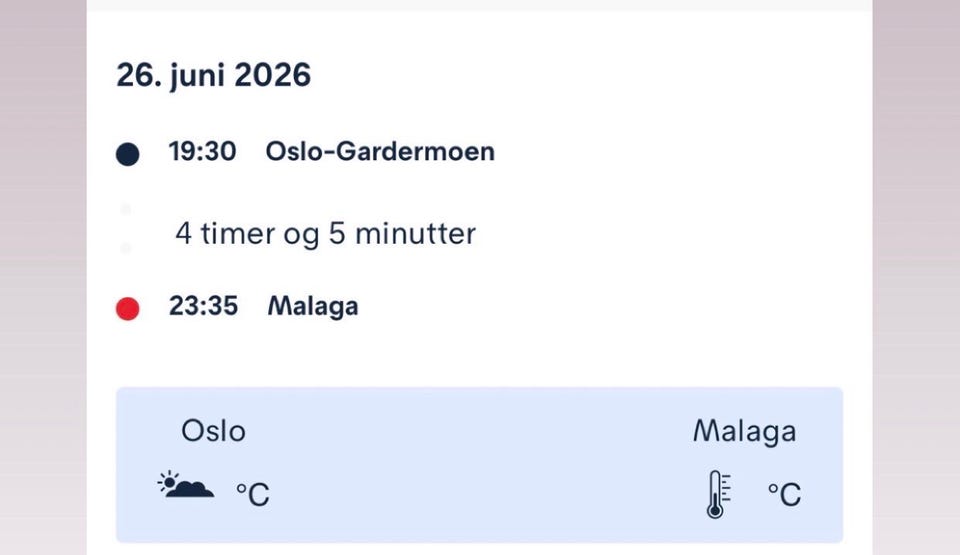Click the Oslo partly cloudy weather icon
This screenshot has width=960, height=555.
click(186, 486)
